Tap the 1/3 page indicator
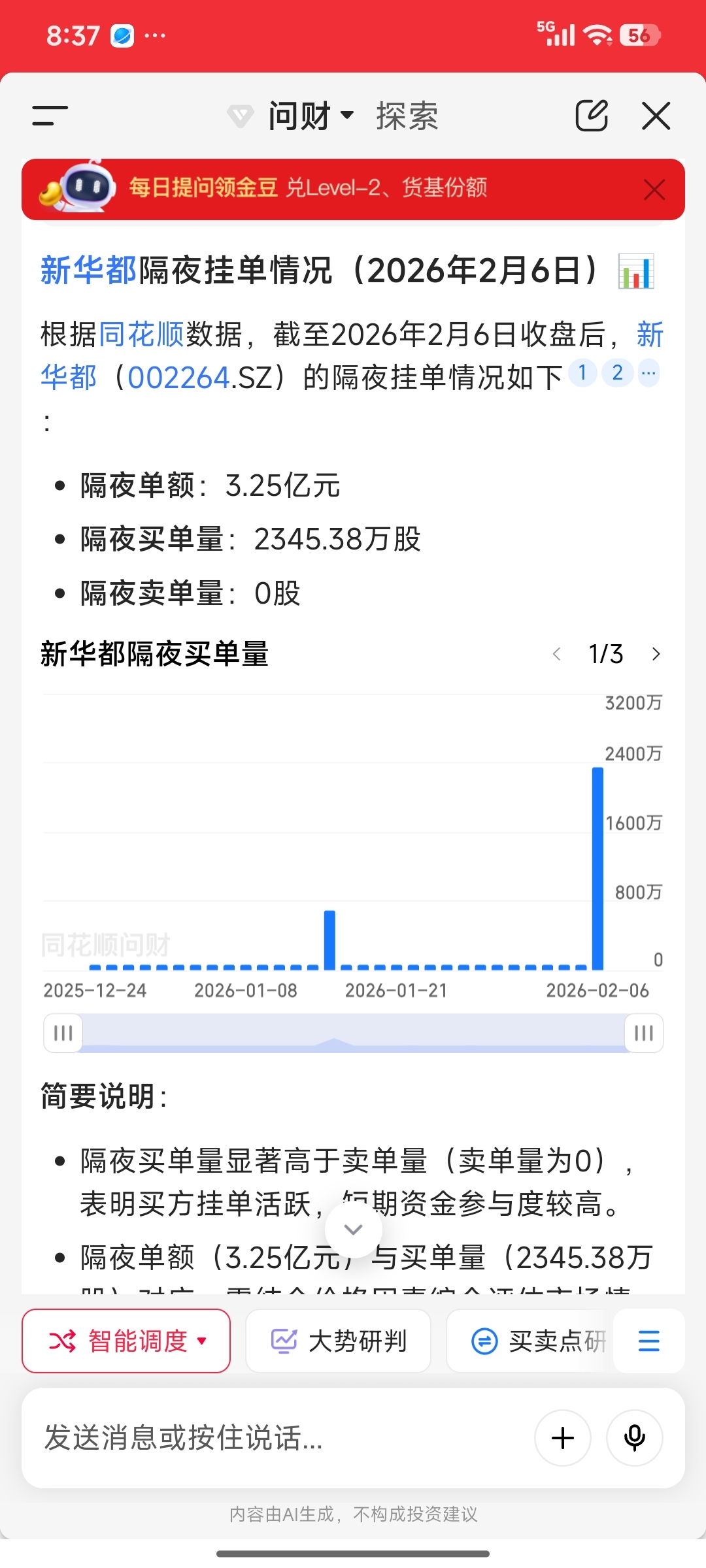This screenshot has width=706, height=1568. click(606, 654)
